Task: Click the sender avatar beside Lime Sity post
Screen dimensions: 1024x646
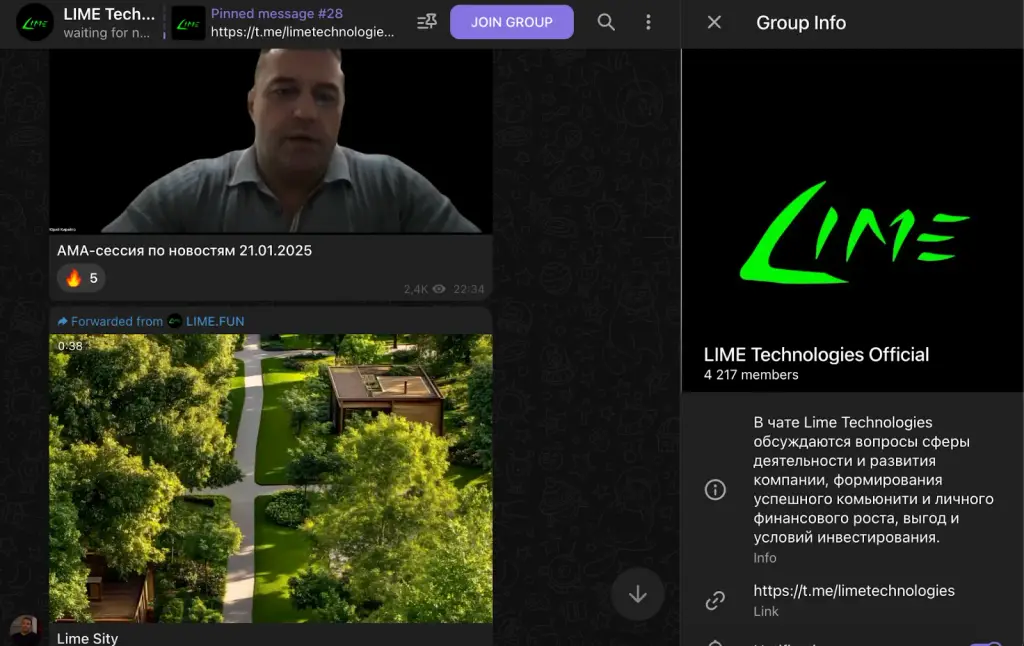Action: point(24,630)
